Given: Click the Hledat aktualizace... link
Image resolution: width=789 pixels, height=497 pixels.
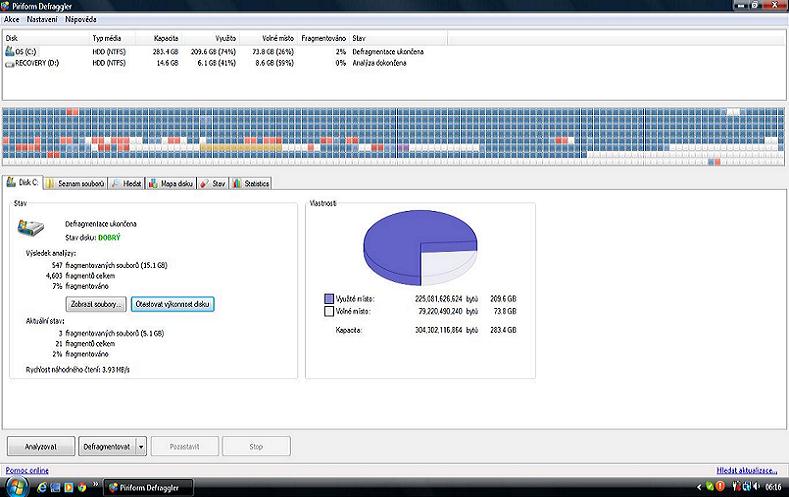Looking at the screenshot, I should pyautogui.click(x=747, y=470).
